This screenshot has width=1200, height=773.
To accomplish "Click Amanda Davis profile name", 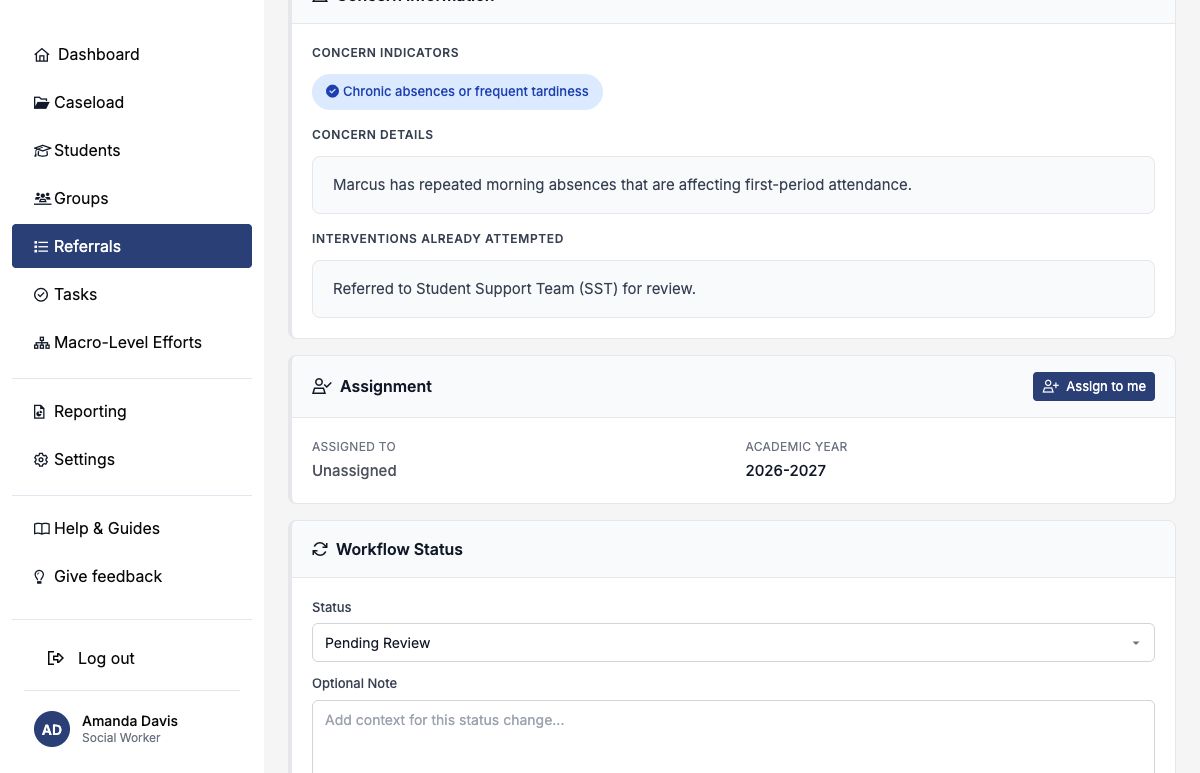I will click(130, 721).
